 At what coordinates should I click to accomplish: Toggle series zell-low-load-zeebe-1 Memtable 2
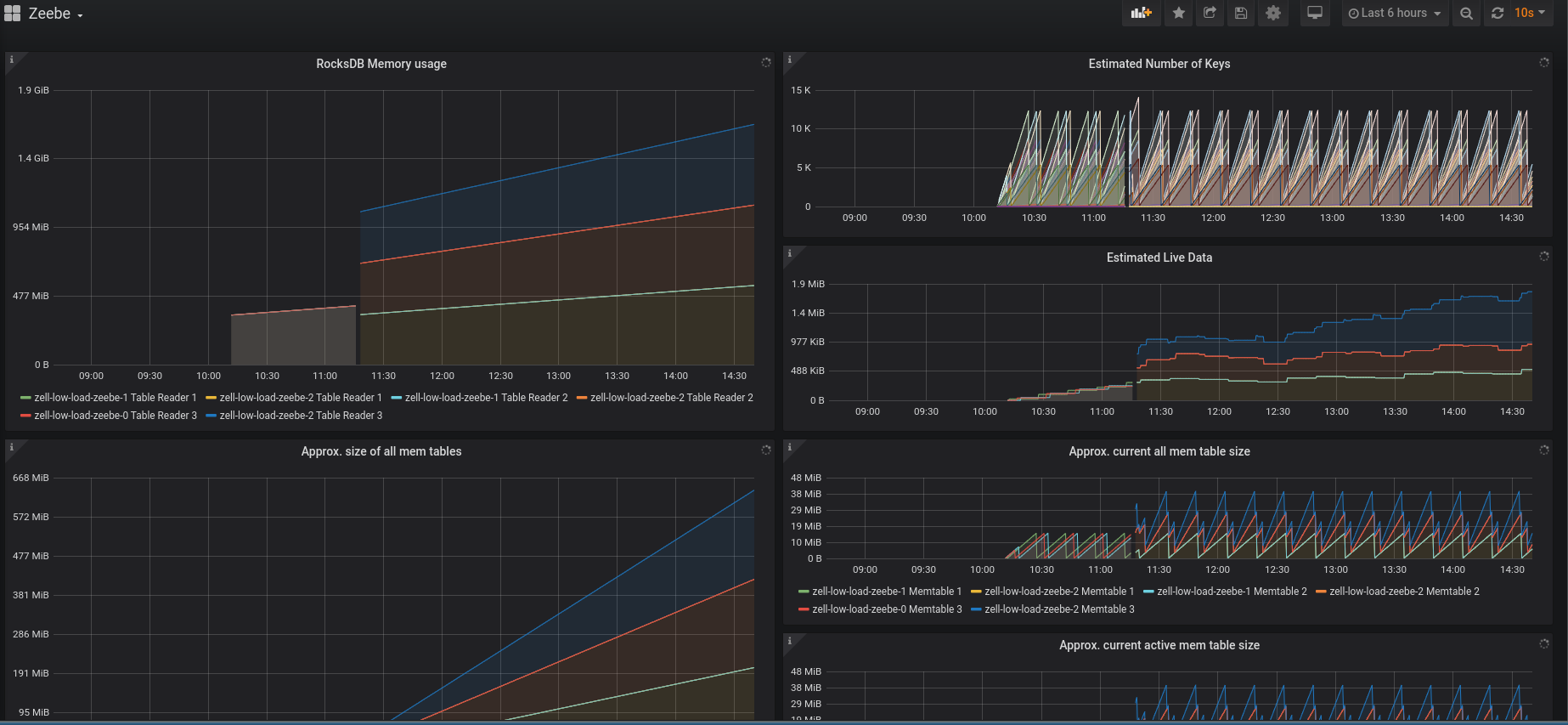tap(1232, 592)
